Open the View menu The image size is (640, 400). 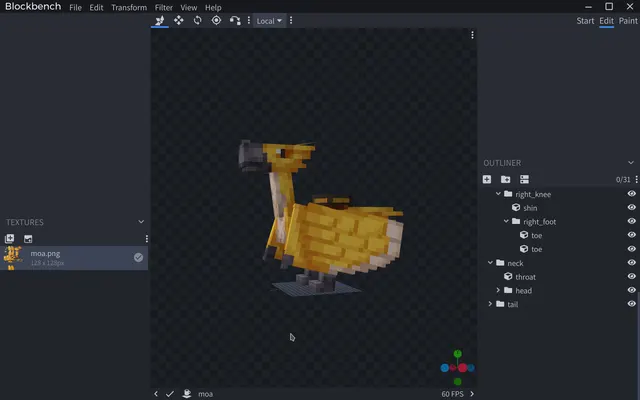click(189, 7)
